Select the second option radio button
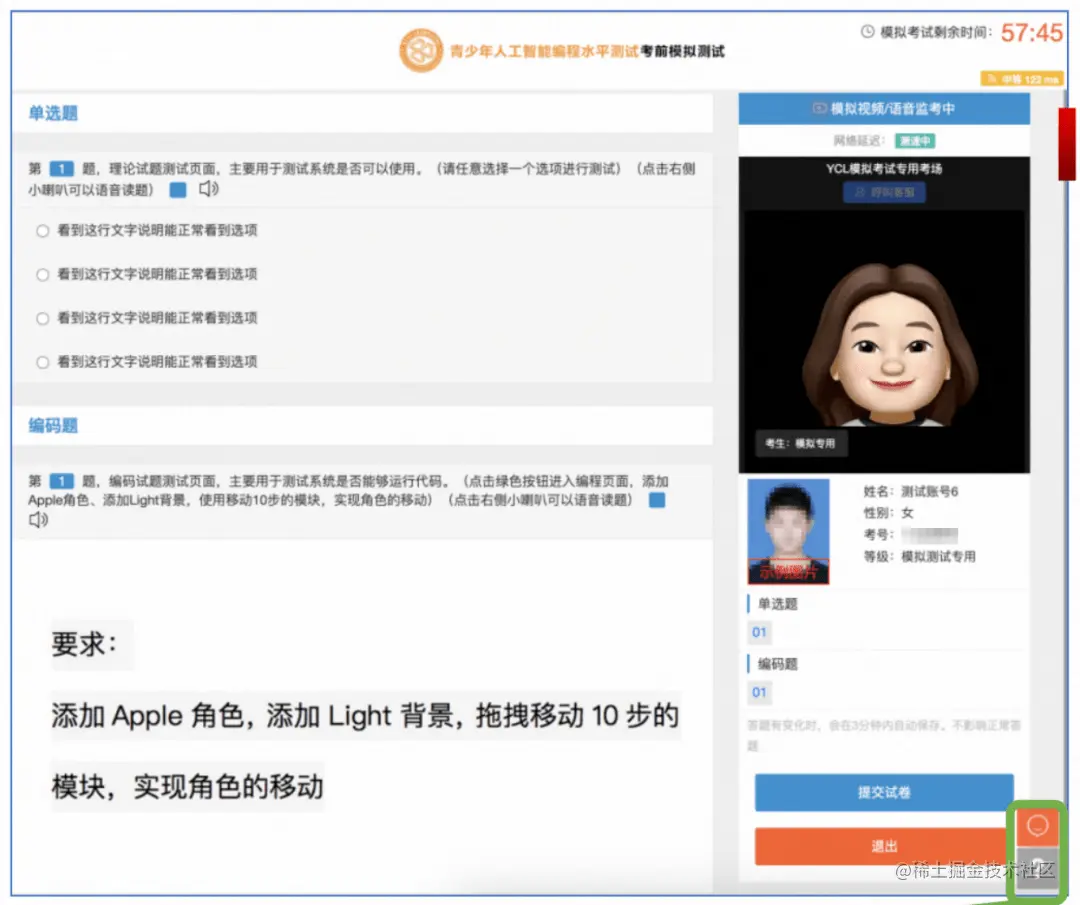 (43, 275)
